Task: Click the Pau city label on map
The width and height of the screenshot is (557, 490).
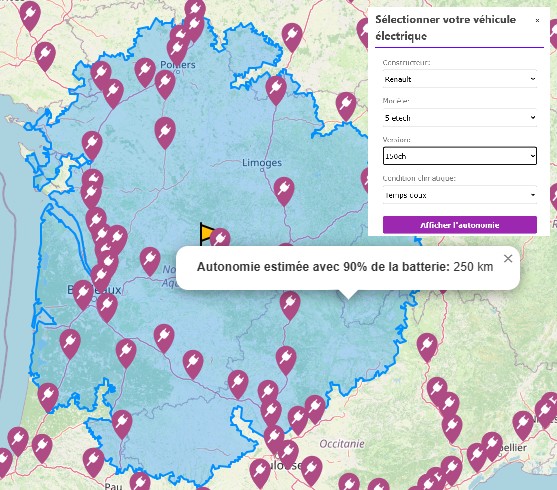Action: (x=113, y=486)
